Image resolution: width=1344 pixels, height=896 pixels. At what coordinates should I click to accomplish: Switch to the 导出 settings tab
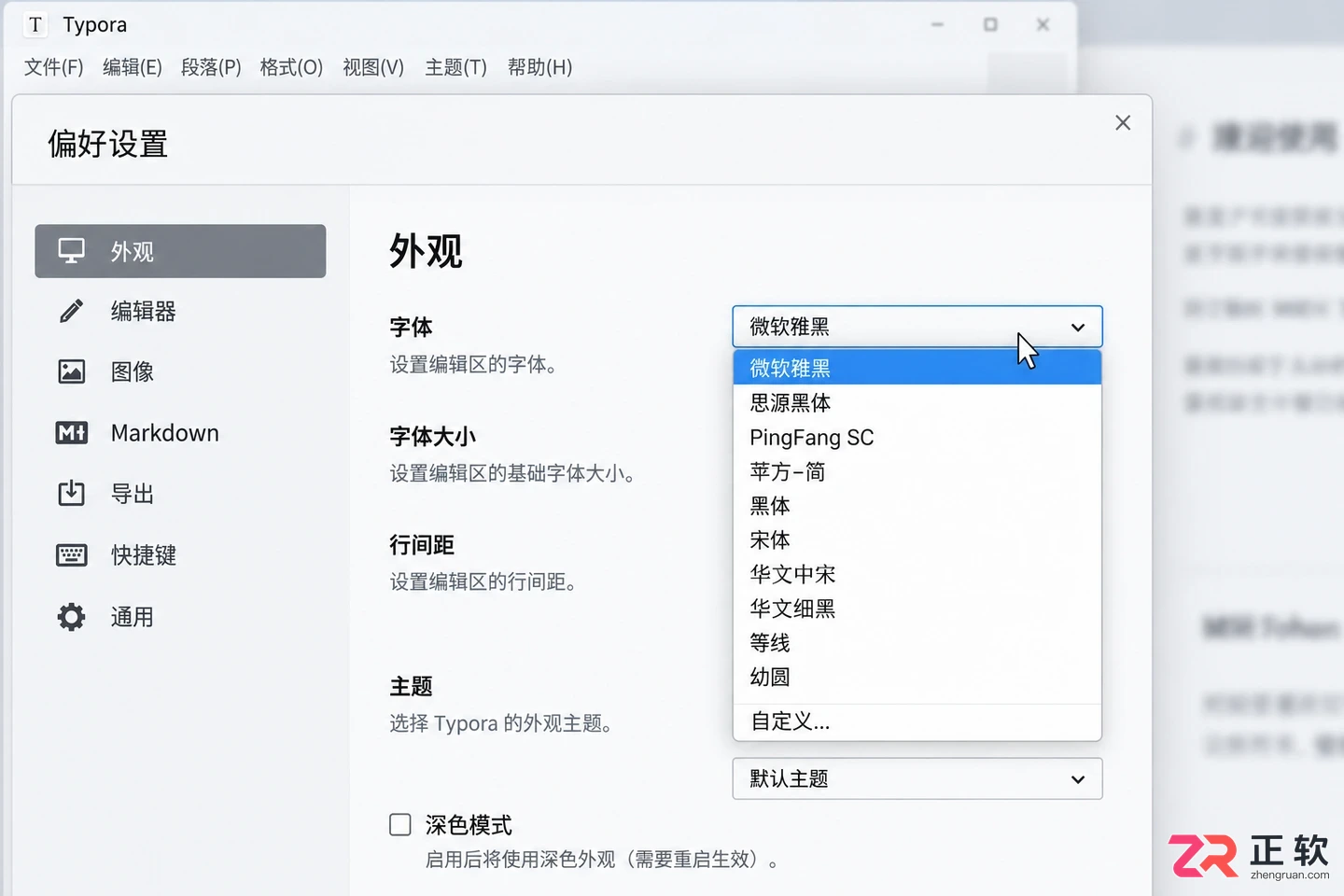(180, 493)
